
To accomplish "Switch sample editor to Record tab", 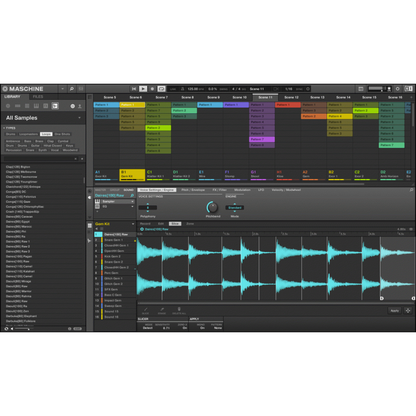I will click(145, 224).
